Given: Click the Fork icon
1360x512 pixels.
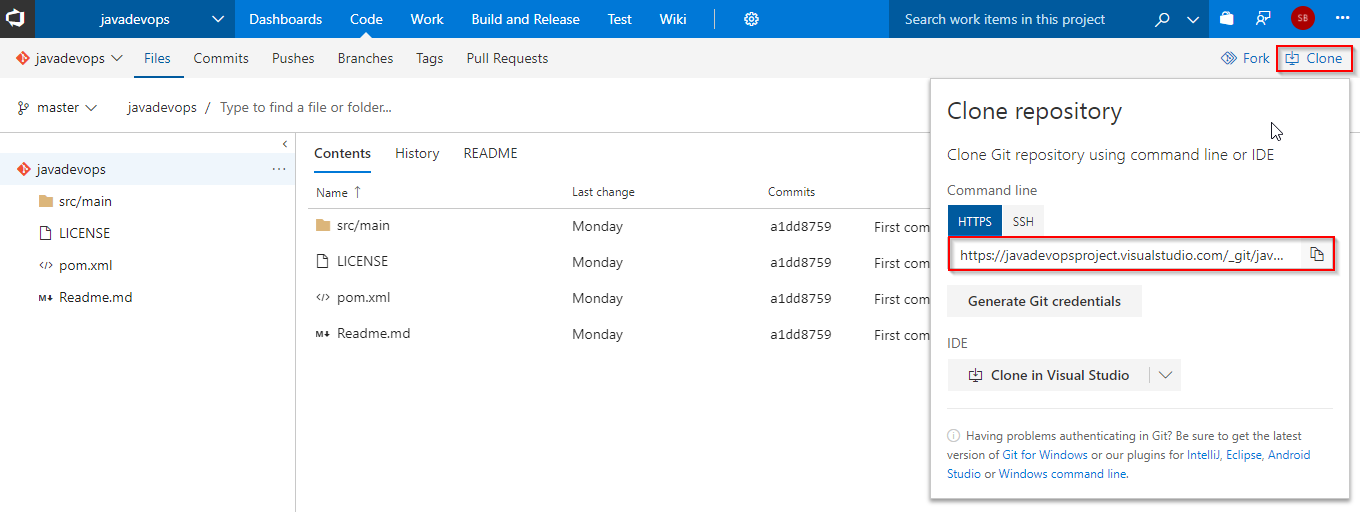Looking at the screenshot, I should [x=1229, y=58].
